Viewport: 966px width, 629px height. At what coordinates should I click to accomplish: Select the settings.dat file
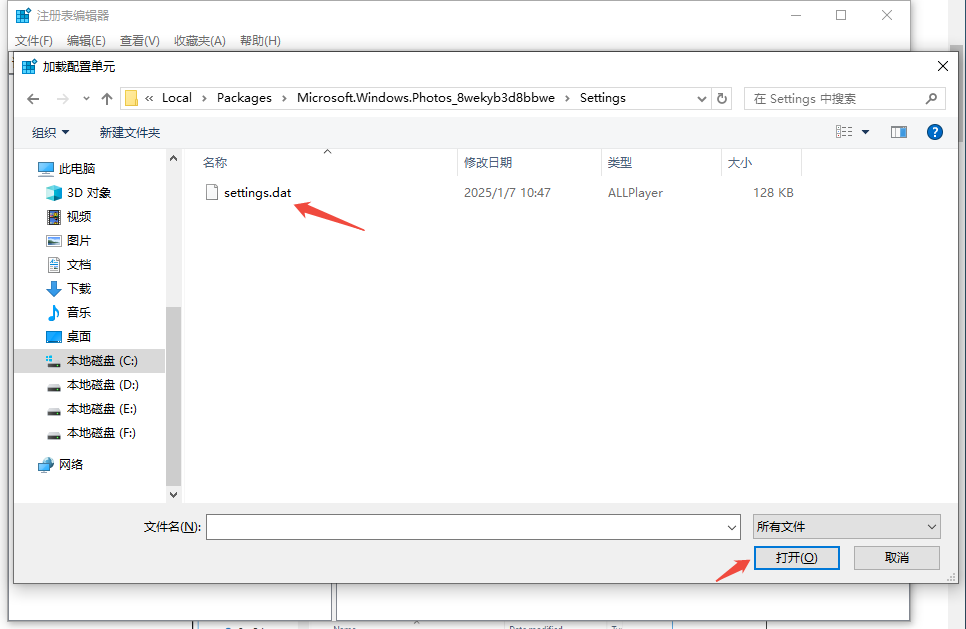[257, 193]
